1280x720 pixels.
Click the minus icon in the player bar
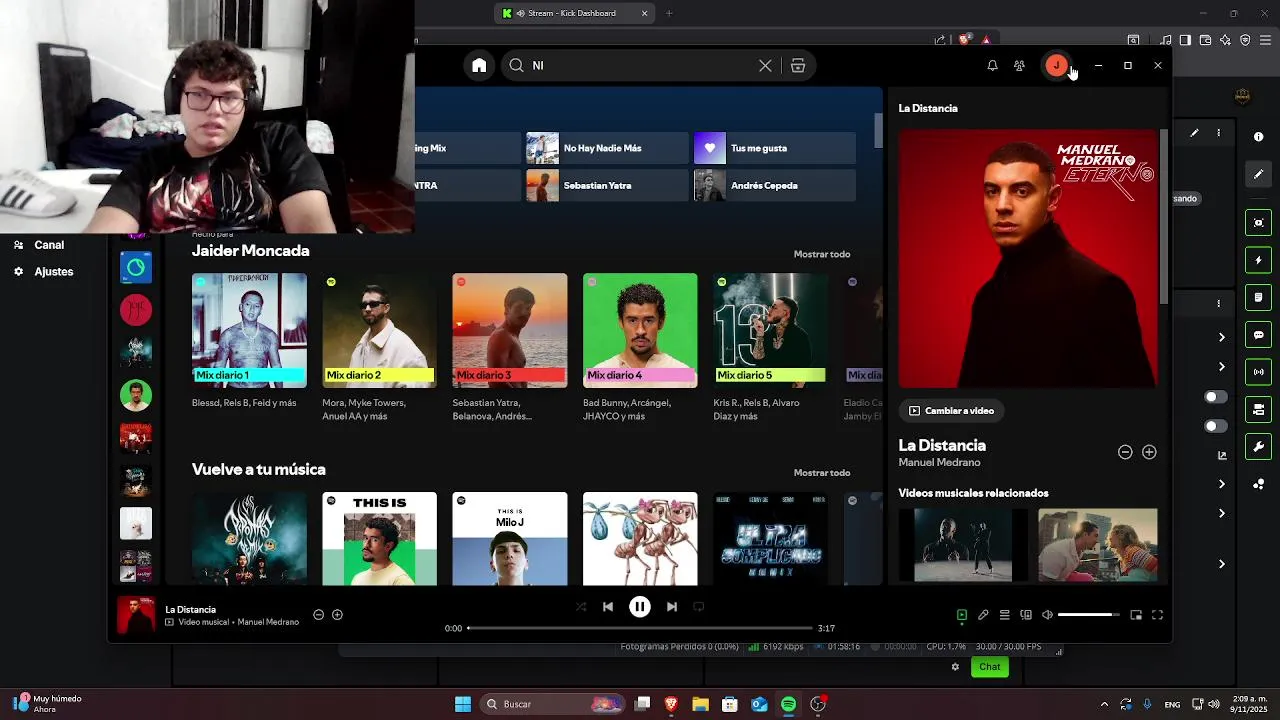click(319, 614)
